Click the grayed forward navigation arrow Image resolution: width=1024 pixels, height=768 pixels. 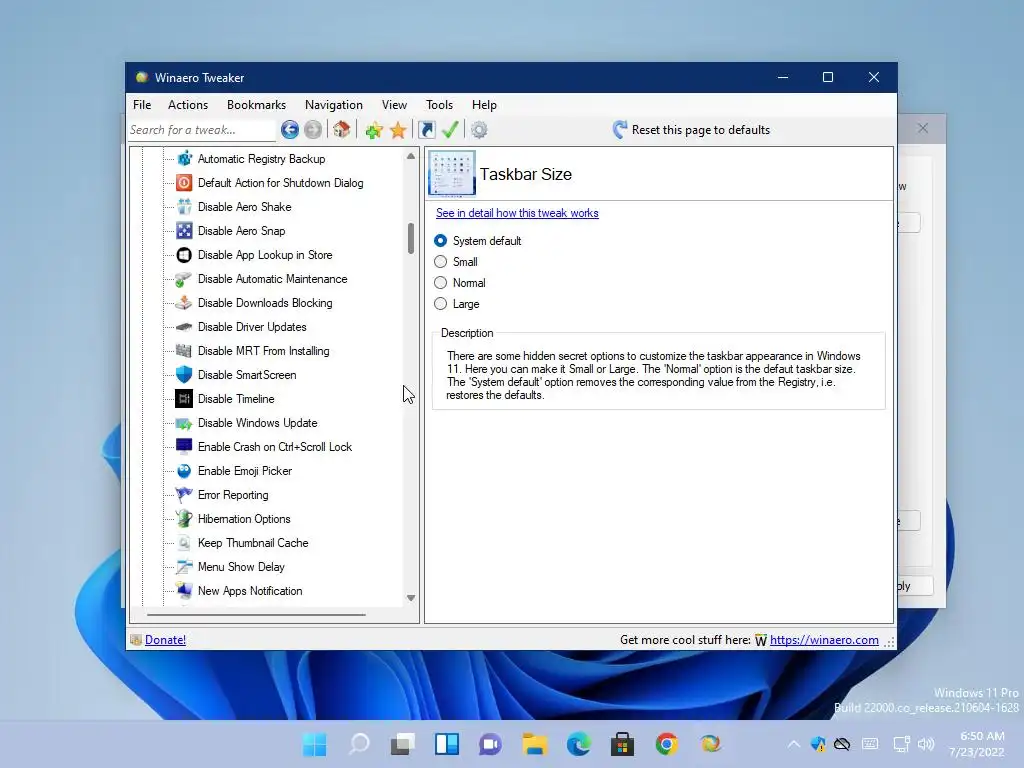[x=313, y=129]
